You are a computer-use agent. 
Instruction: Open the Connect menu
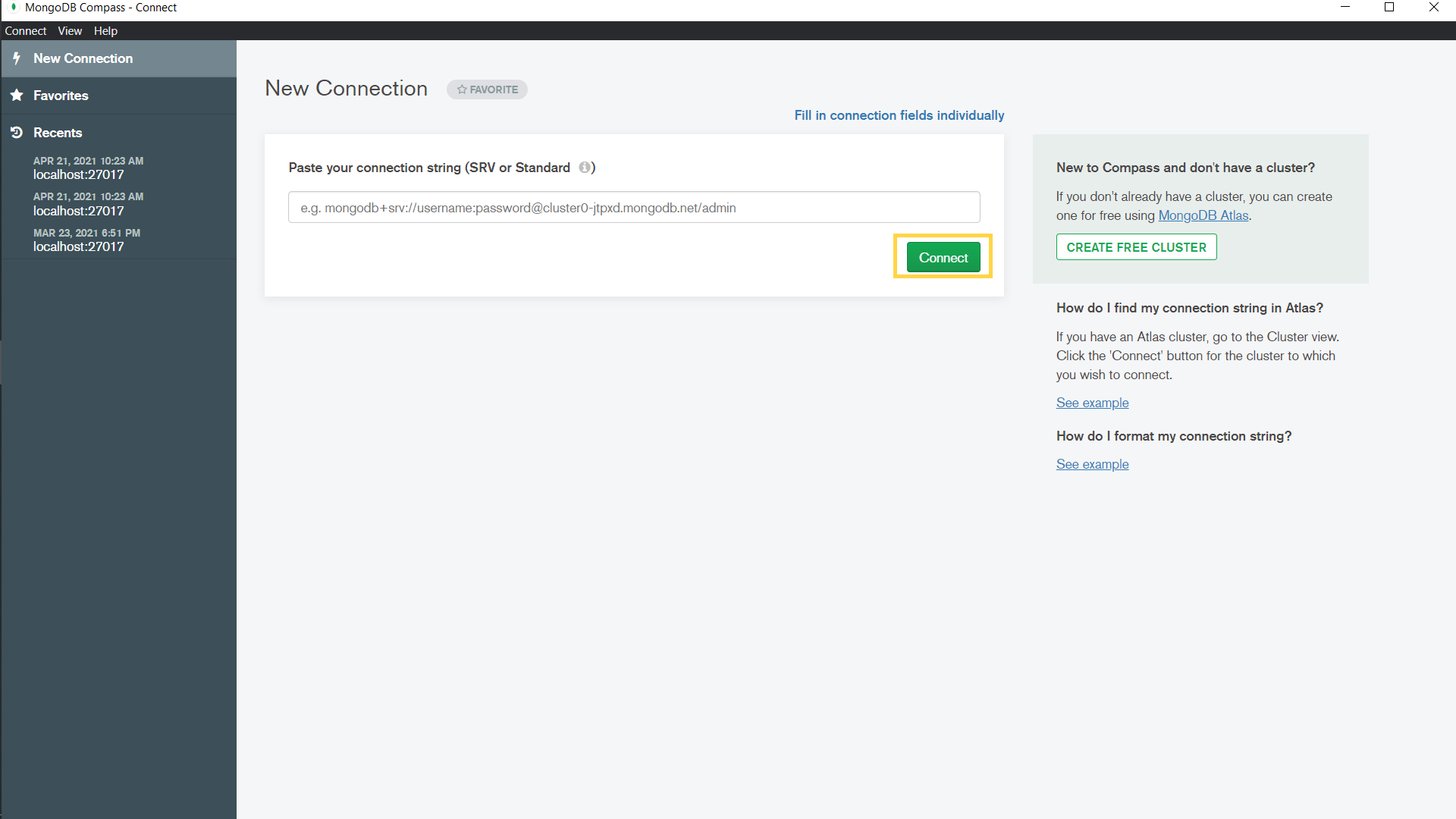25,30
